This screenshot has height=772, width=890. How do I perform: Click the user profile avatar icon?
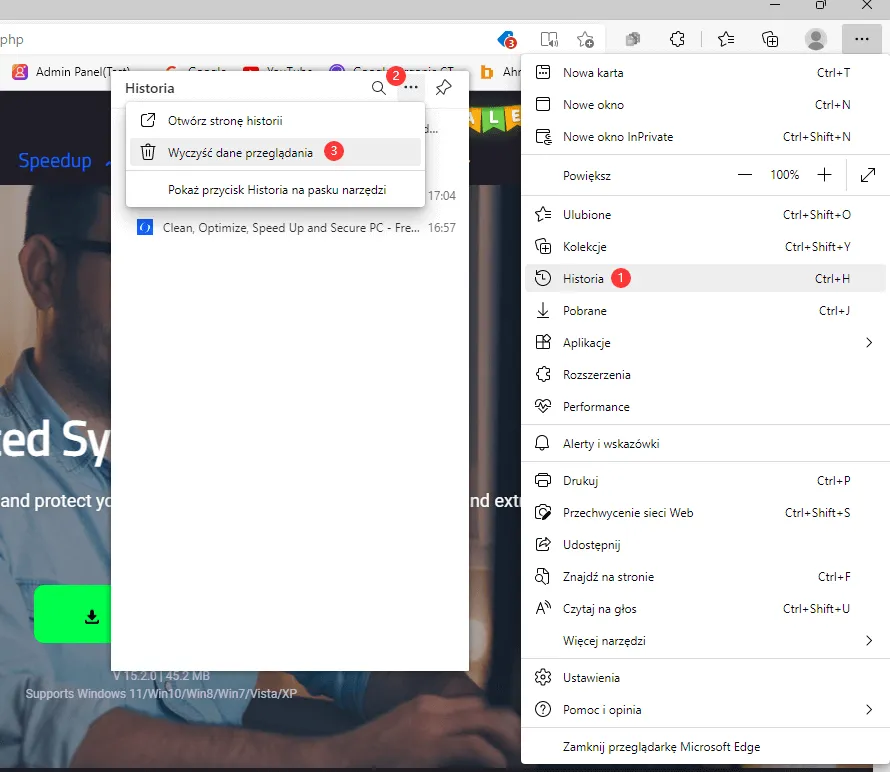click(x=816, y=39)
